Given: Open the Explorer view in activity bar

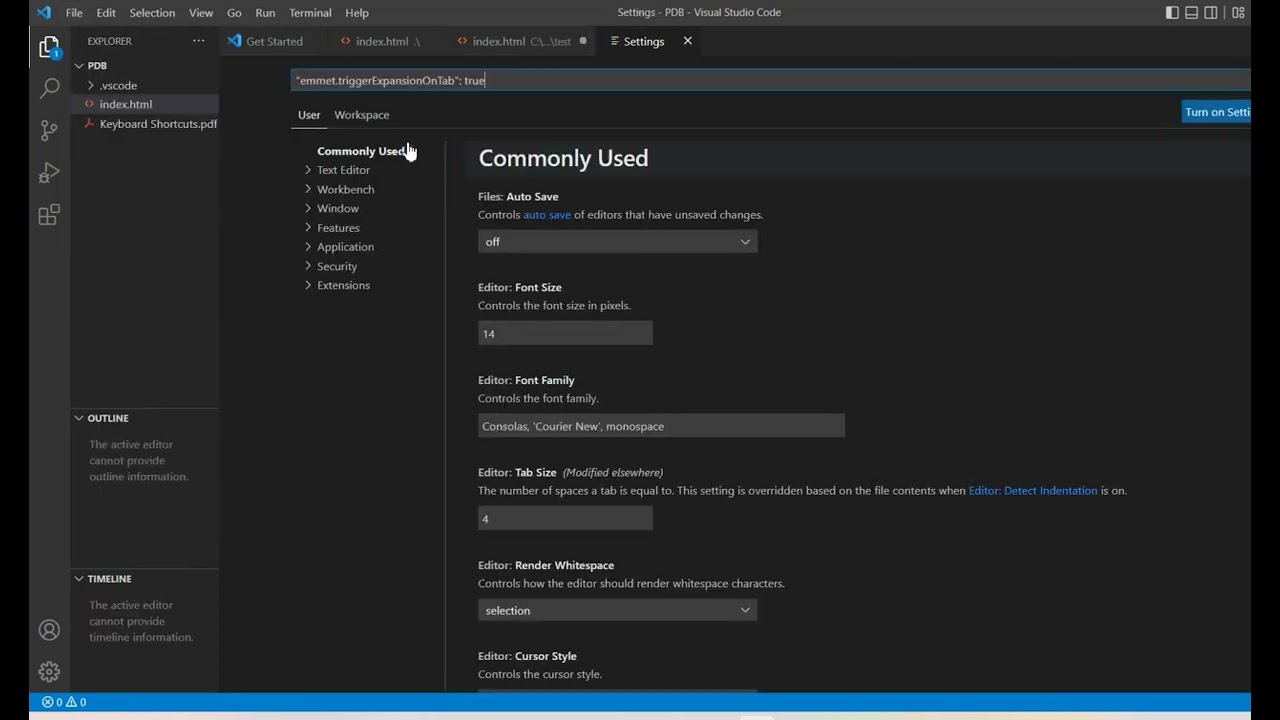Looking at the screenshot, I should coord(49,47).
